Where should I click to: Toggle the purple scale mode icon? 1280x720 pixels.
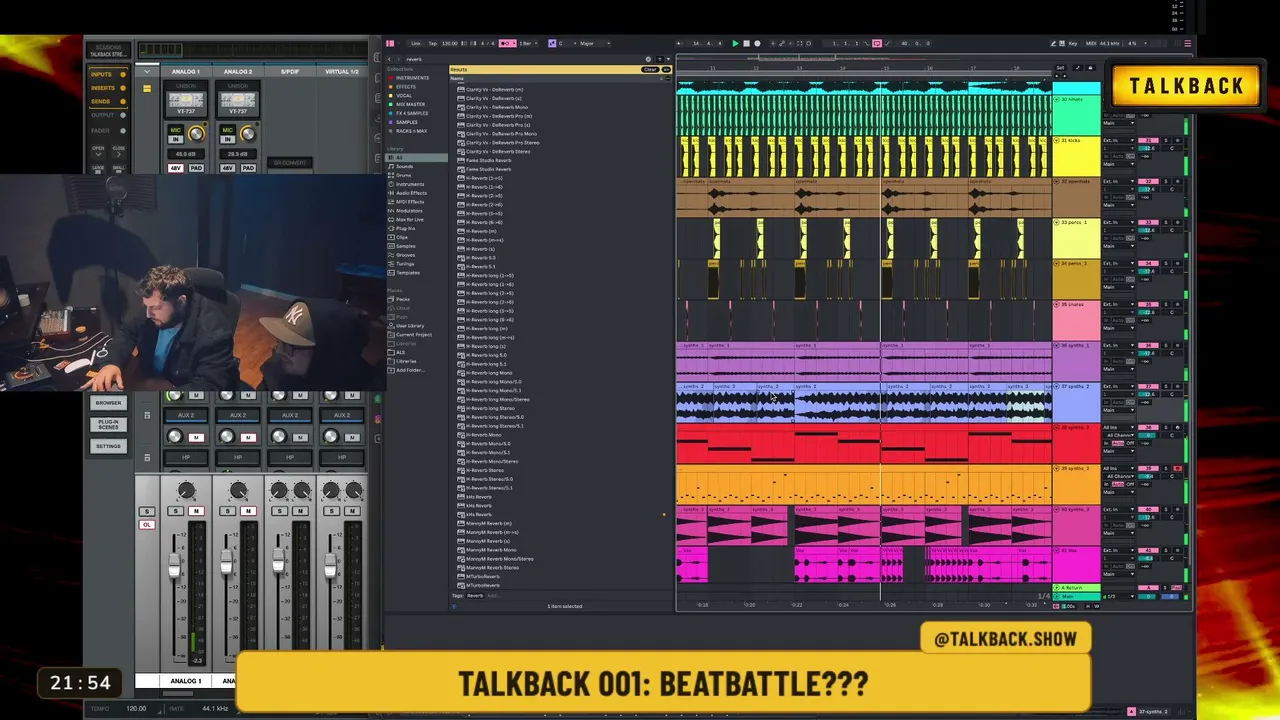tap(550, 44)
